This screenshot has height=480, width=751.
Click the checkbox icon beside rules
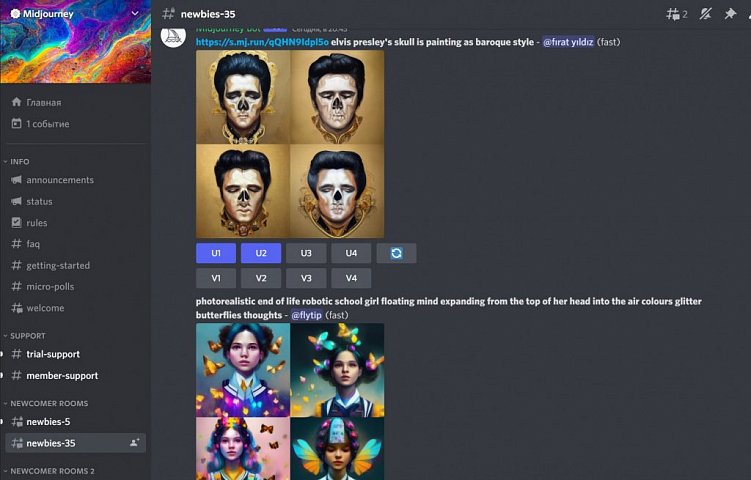coord(16,223)
